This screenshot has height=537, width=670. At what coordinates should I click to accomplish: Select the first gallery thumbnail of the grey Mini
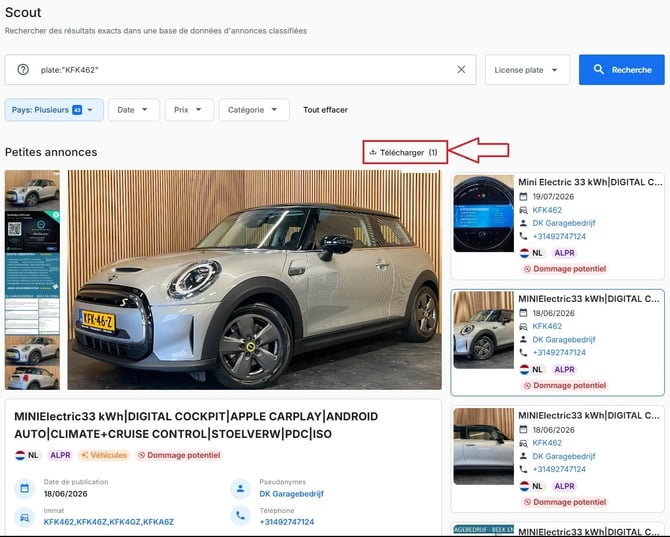[x=32, y=190]
